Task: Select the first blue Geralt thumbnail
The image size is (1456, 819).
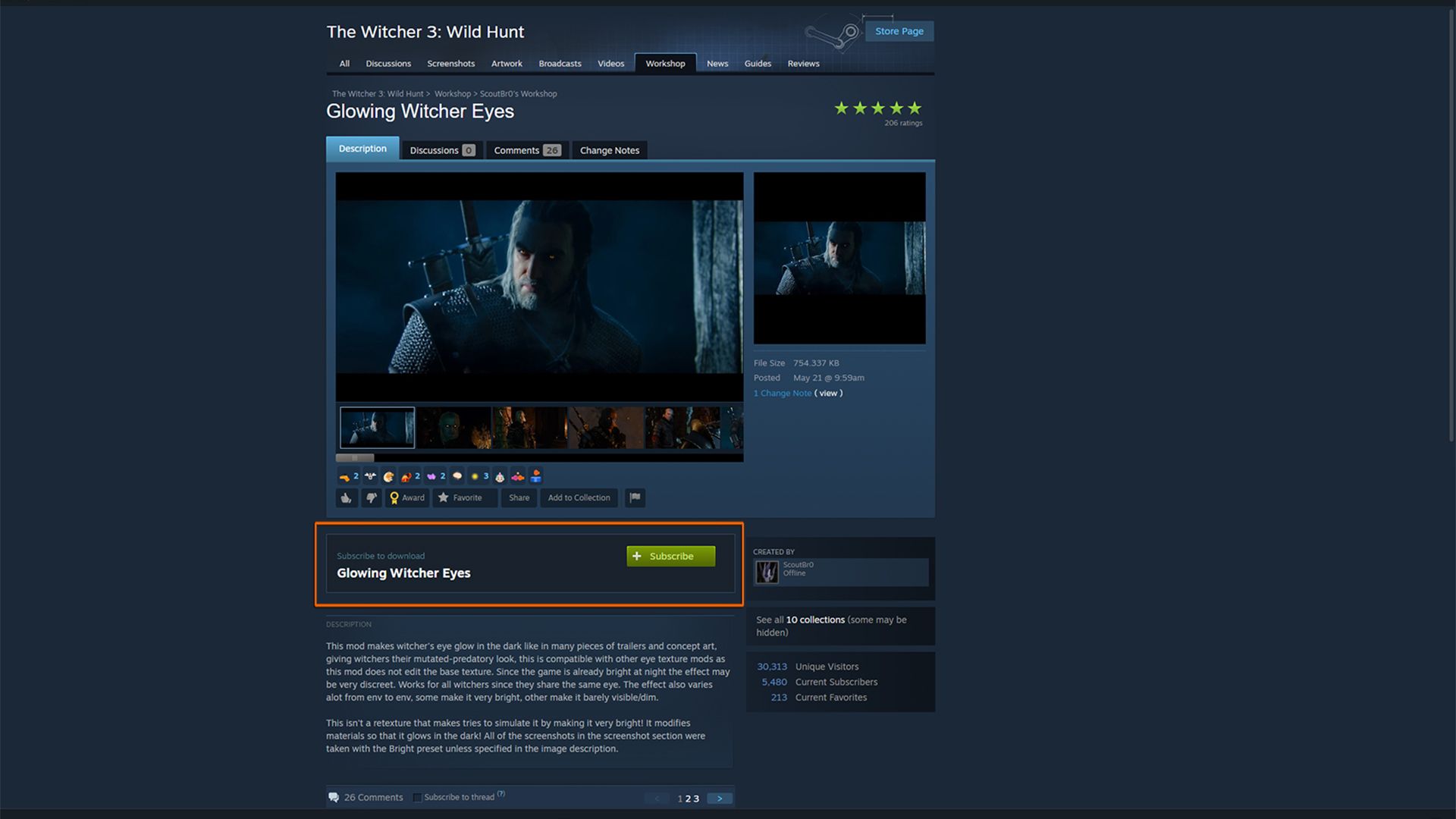Action: [x=378, y=428]
